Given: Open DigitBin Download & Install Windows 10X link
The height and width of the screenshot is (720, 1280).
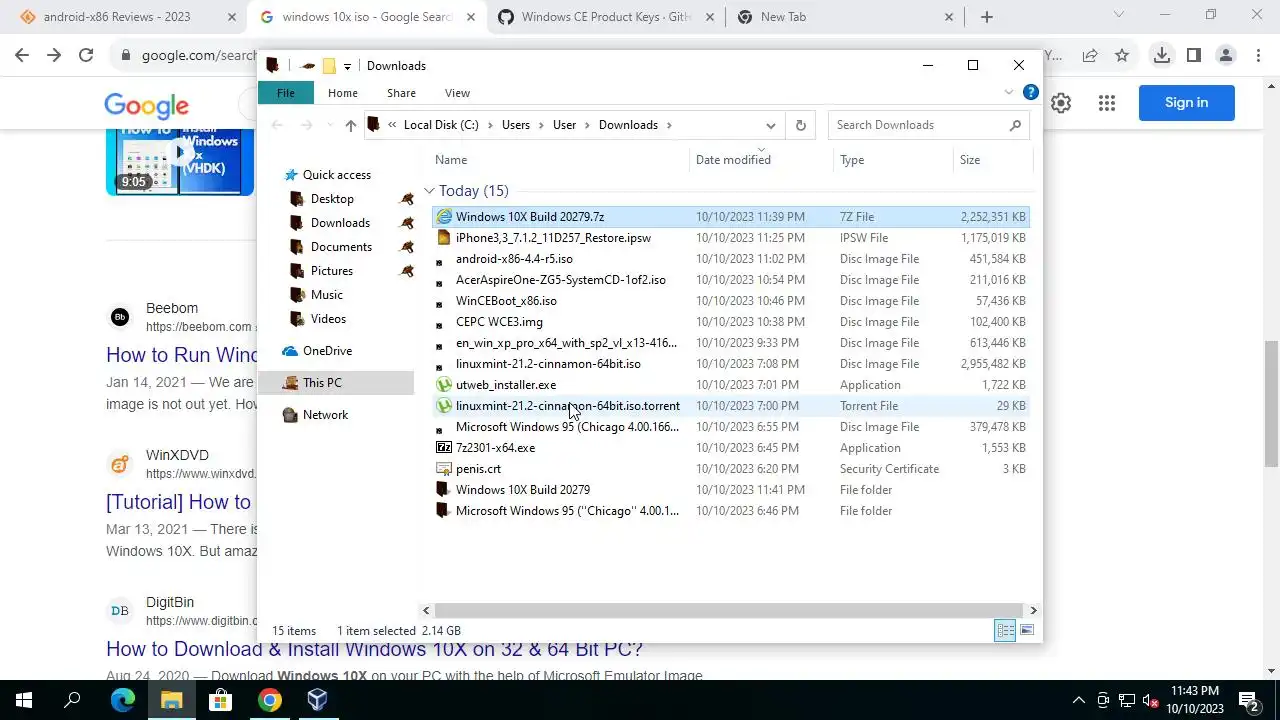Looking at the screenshot, I should tap(374, 649).
